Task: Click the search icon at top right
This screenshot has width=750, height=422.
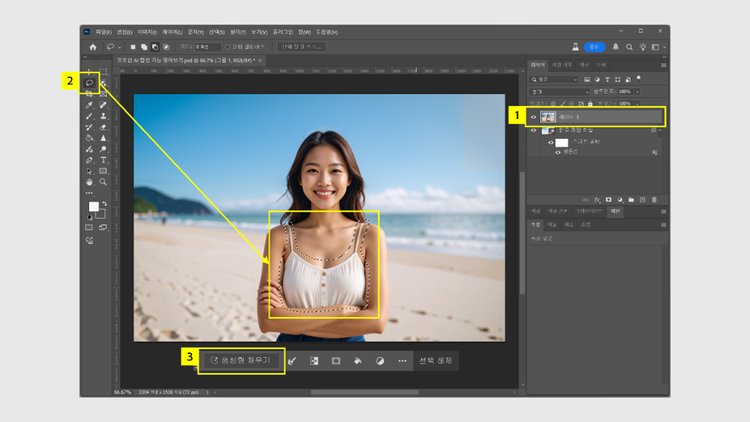Action: (629, 46)
